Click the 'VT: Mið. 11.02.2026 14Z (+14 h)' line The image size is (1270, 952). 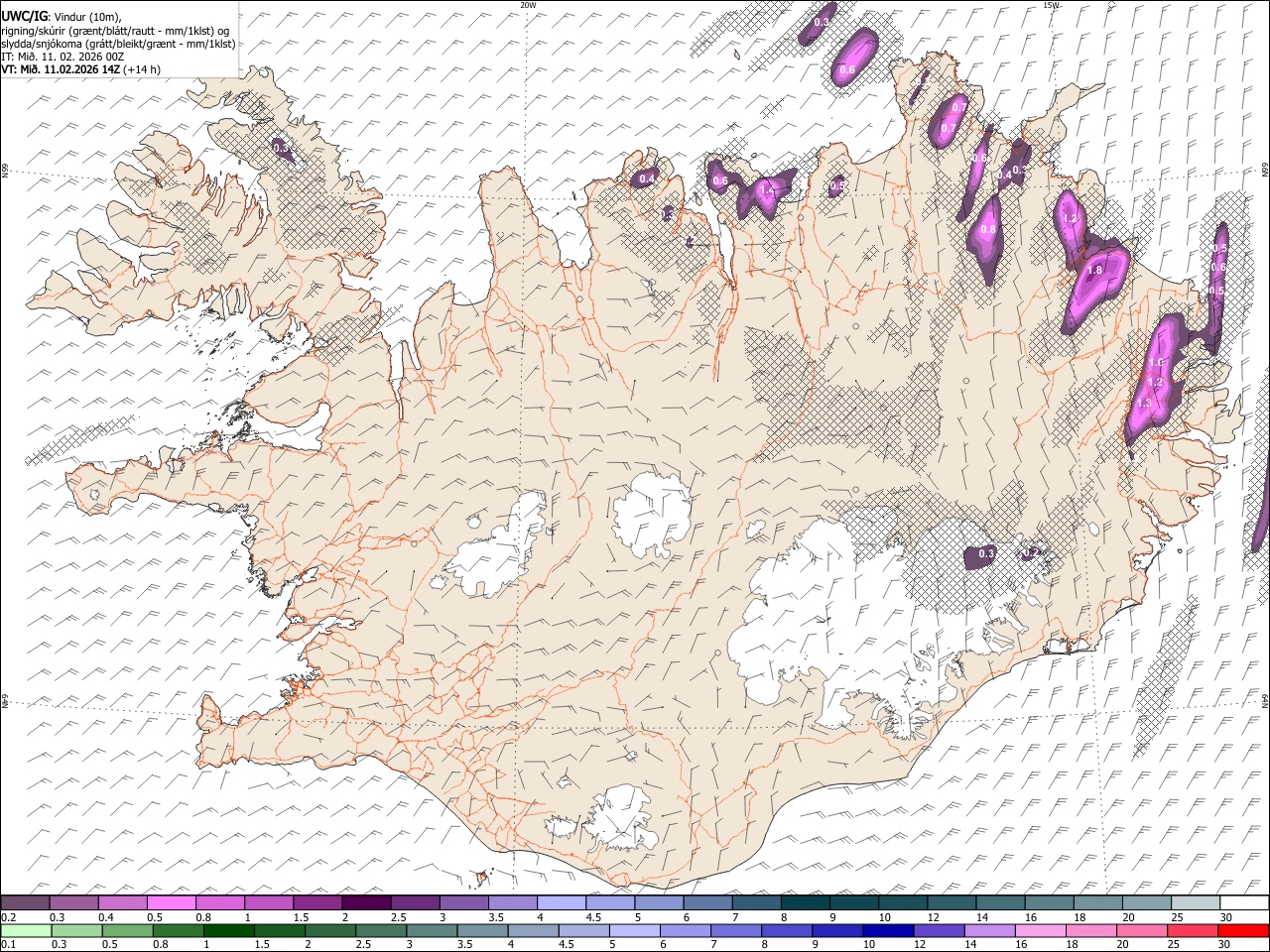pyautogui.click(x=81, y=69)
